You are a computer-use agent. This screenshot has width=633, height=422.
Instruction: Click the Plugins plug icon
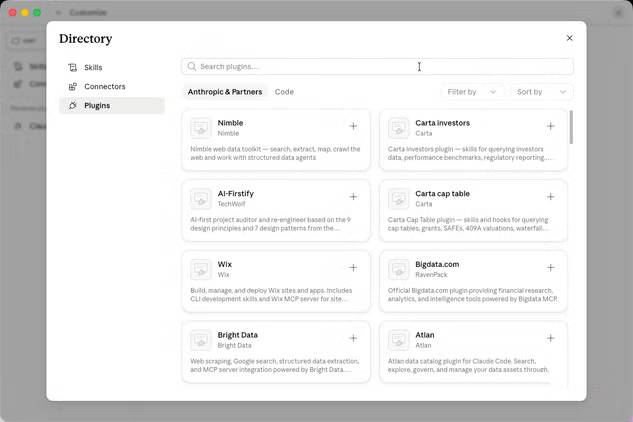pos(73,105)
